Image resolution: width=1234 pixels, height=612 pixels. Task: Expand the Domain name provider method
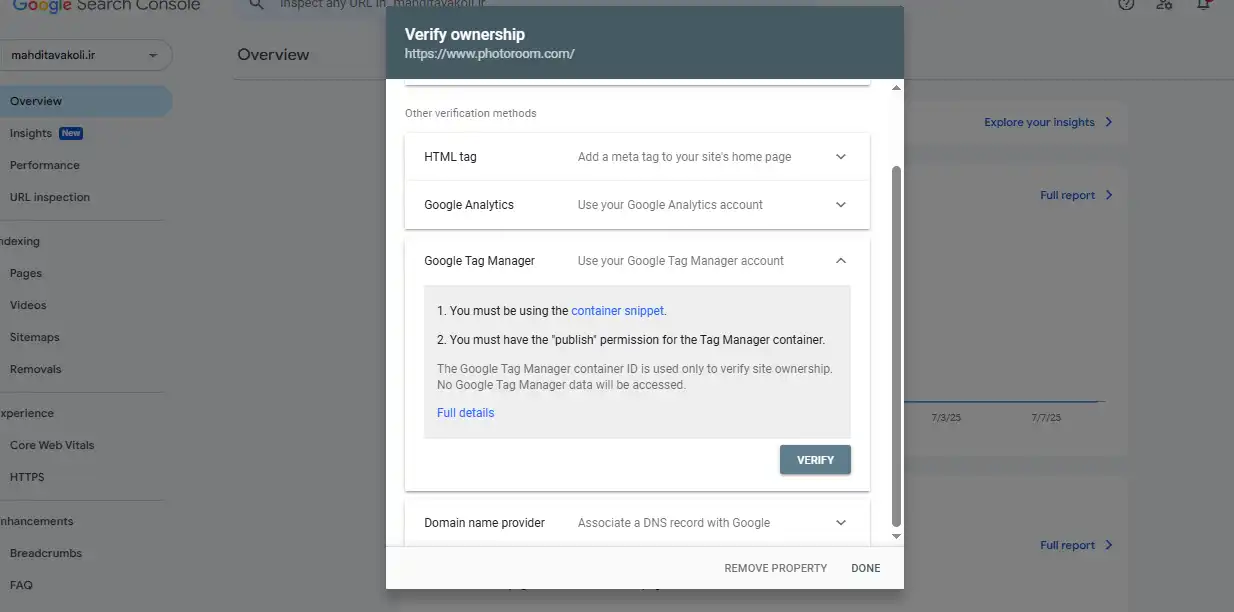tap(637, 523)
